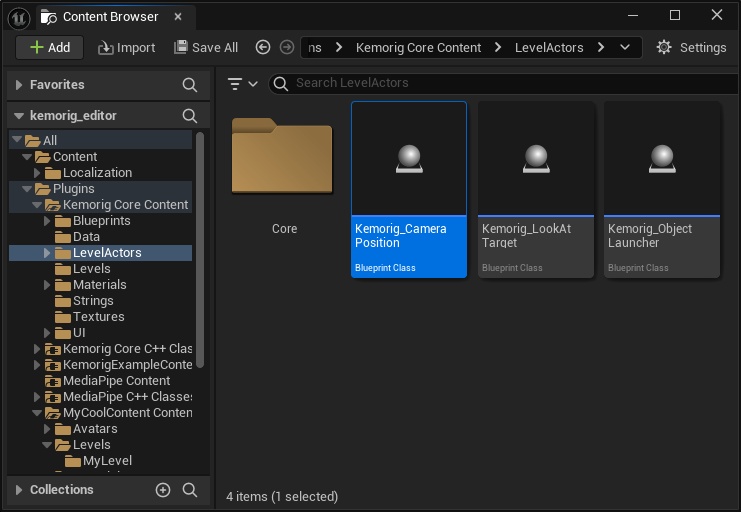Click the history forward arrow icon

pyautogui.click(x=287, y=47)
